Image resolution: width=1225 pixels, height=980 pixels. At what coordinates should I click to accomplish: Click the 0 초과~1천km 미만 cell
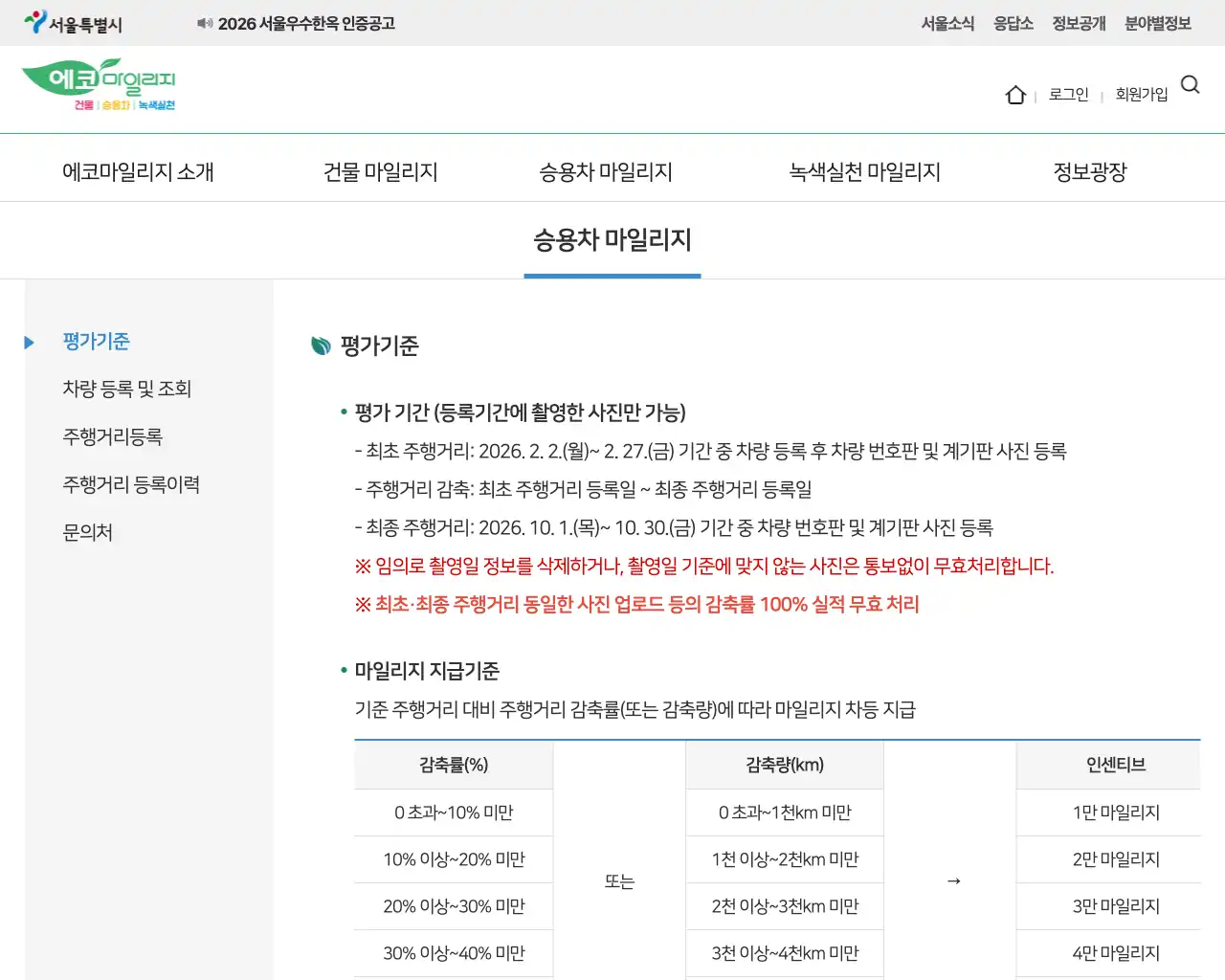[x=785, y=813]
